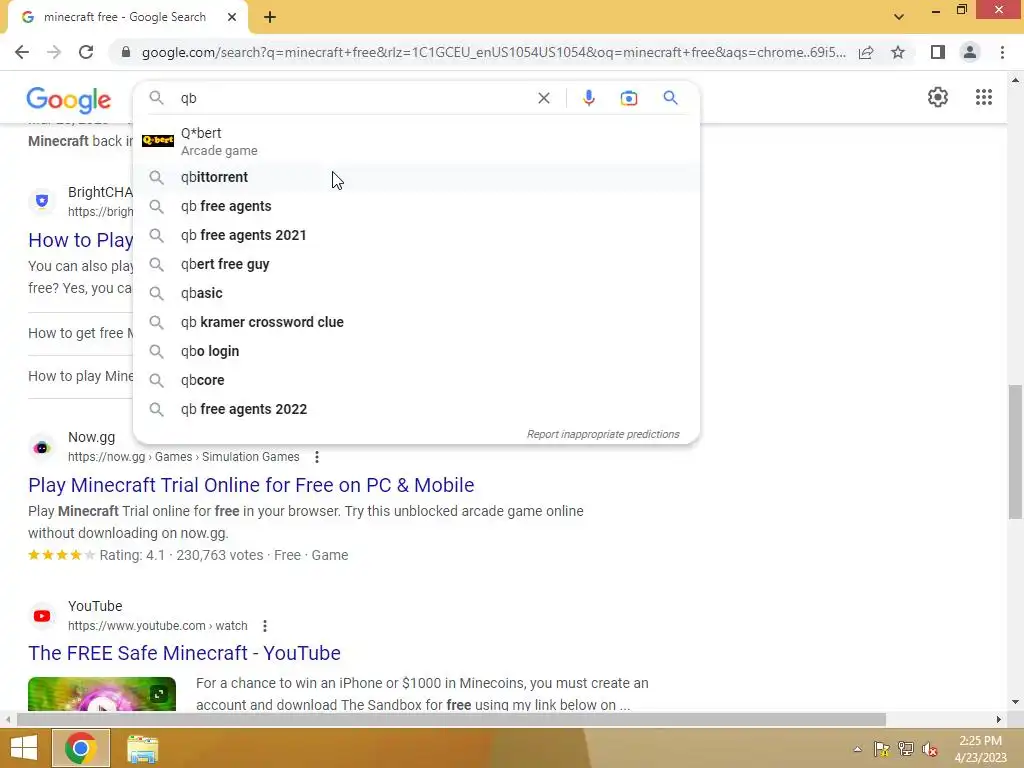
Task: Click the page scrollbar down arrow
Action: click(1015, 702)
